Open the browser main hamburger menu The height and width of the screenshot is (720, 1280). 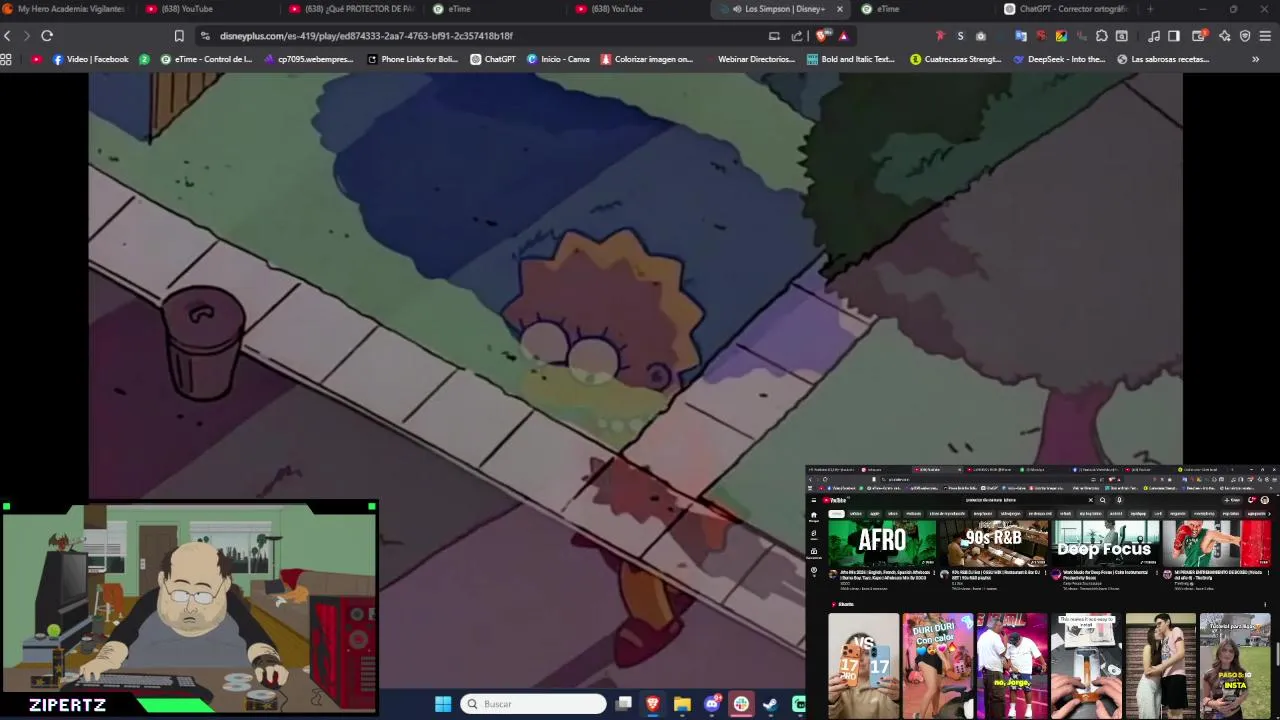(x=1266, y=36)
